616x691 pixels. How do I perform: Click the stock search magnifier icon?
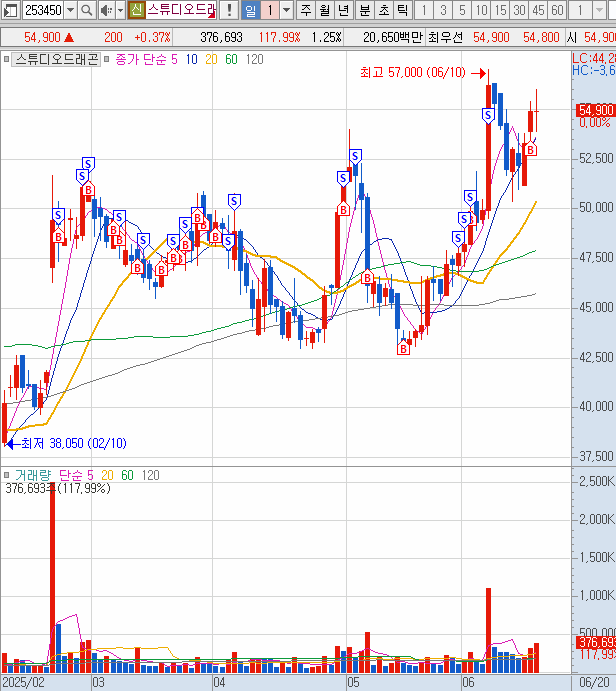(83, 11)
